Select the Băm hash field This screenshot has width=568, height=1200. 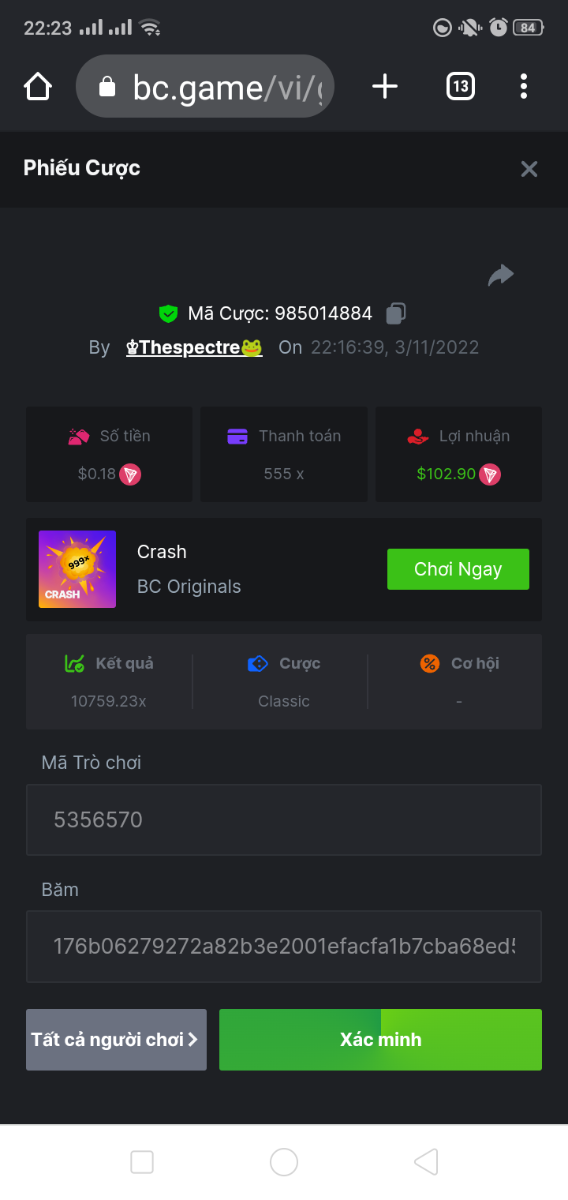284,946
